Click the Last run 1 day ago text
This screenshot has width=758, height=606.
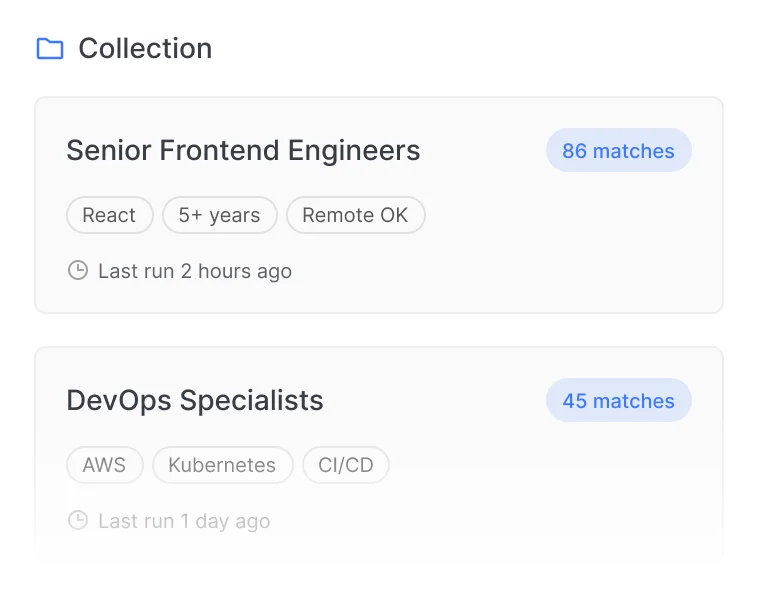(x=184, y=521)
